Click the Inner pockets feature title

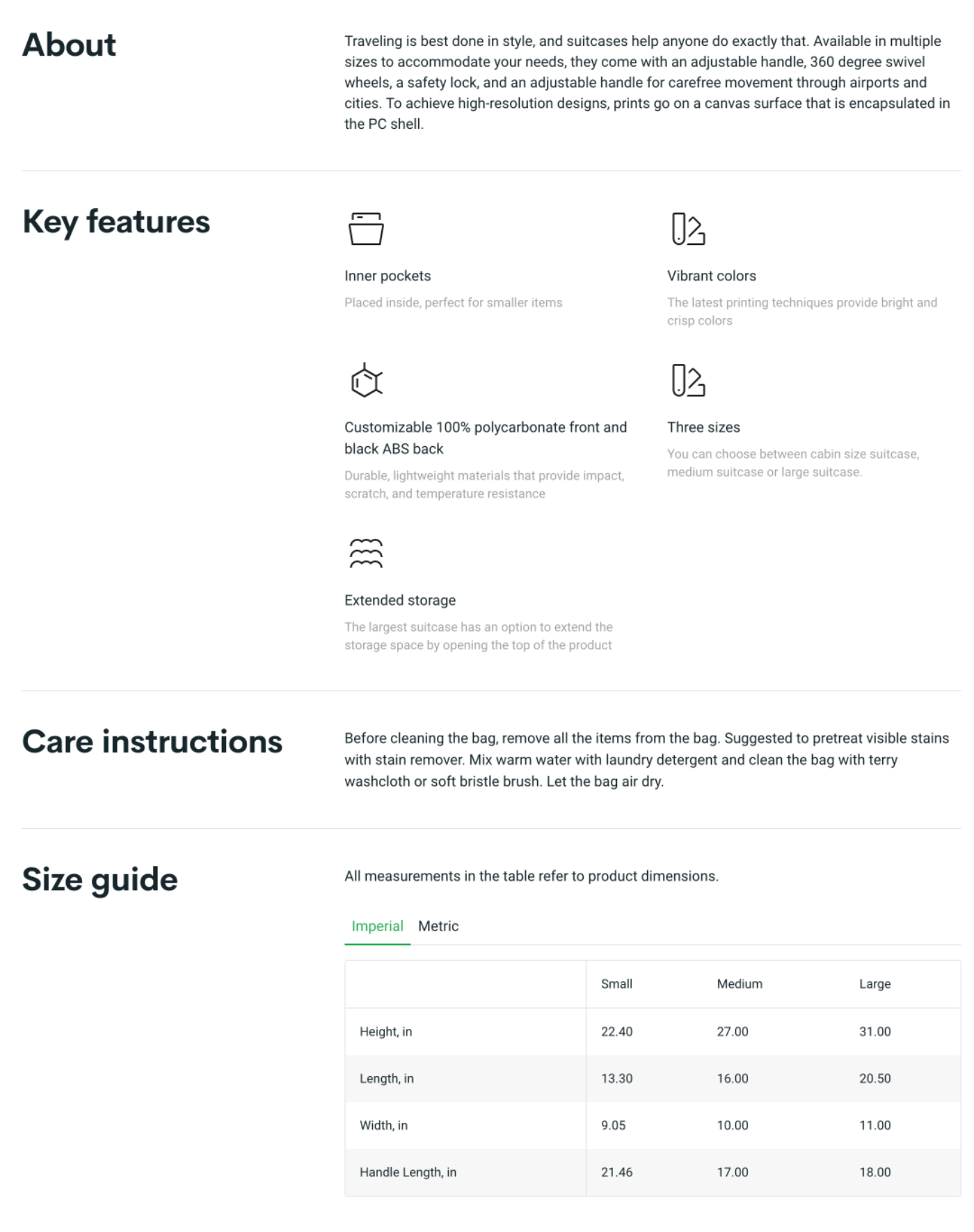pyautogui.click(x=388, y=276)
